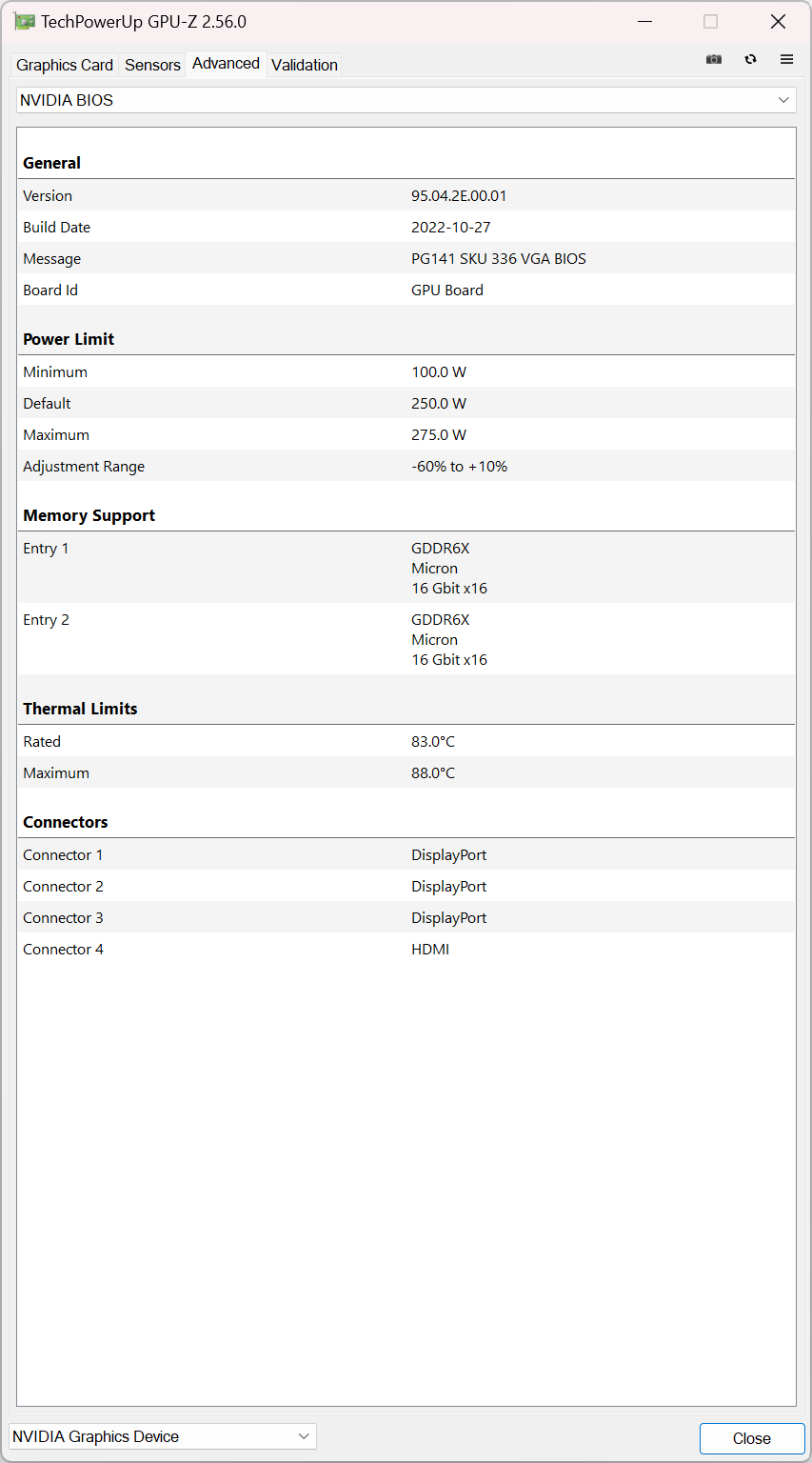Select the Connector 1 row label

(63, 855)
